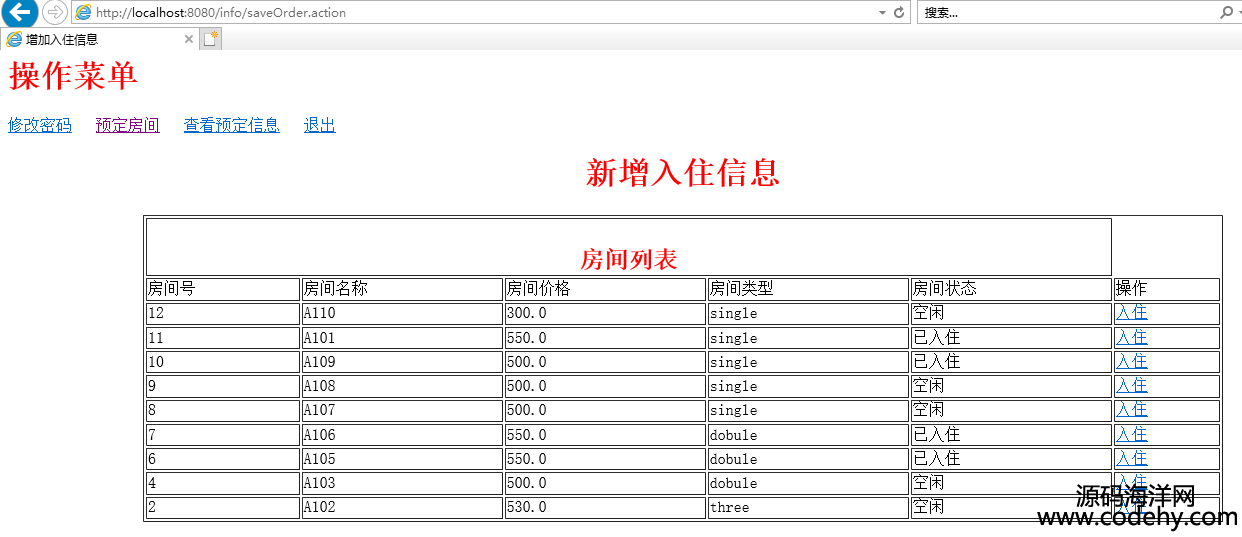Image resolution: width=1242 pixels, height=537 pixels.
Task: Open the 查看预定信息 menu link
Action: 231,125
